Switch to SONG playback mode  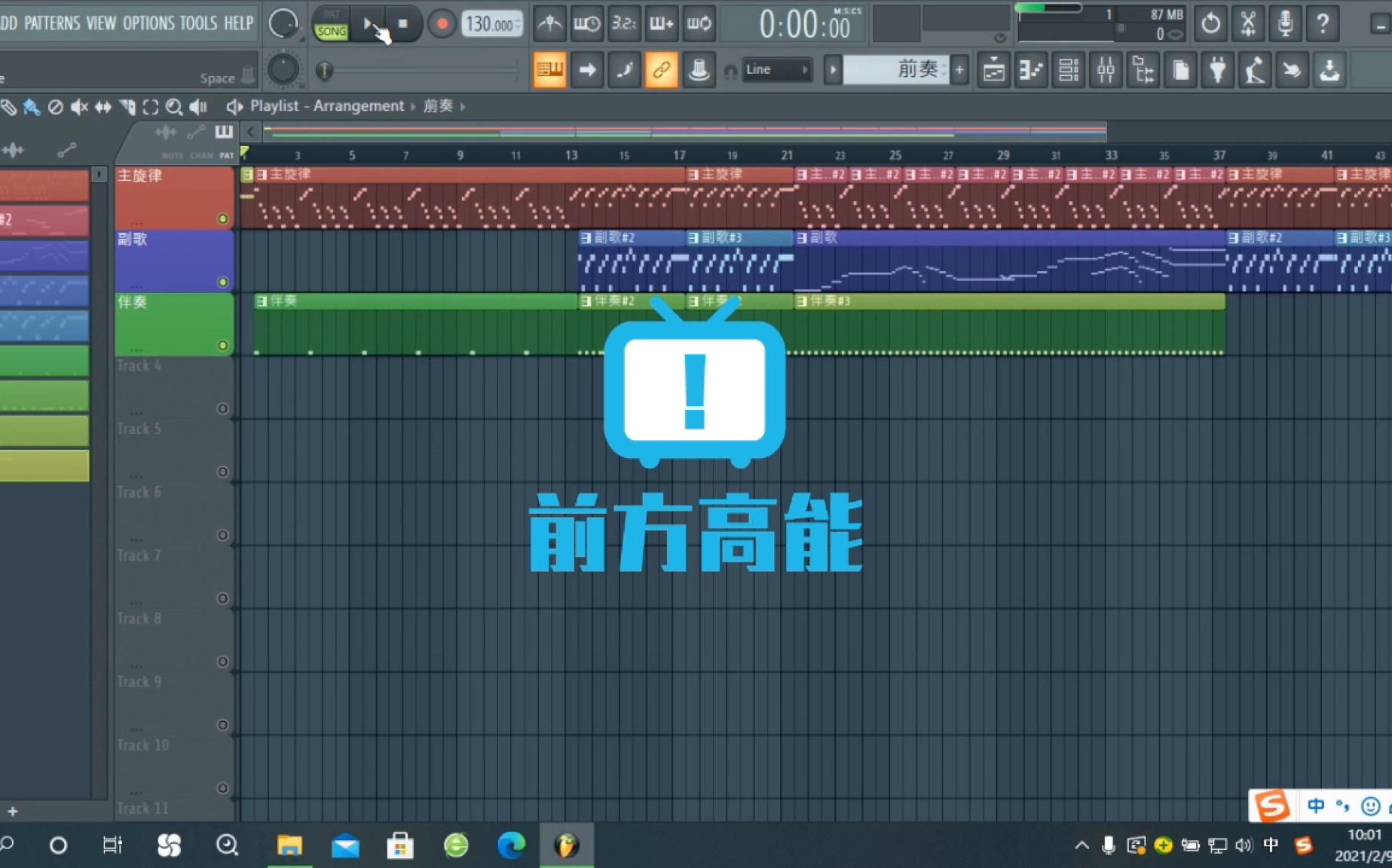point(332,32)
